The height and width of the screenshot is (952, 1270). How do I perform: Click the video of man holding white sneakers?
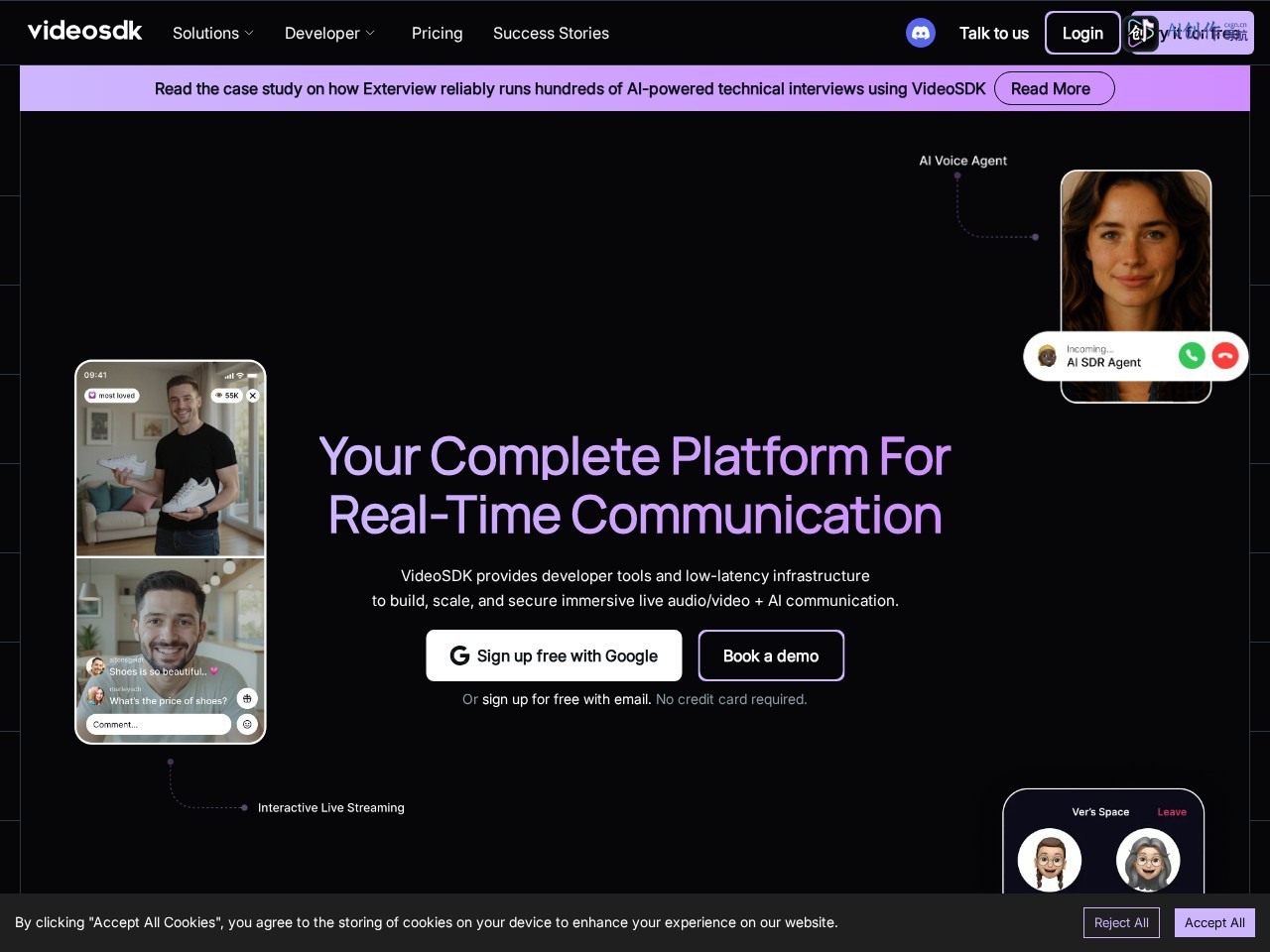tap(171, 458)
